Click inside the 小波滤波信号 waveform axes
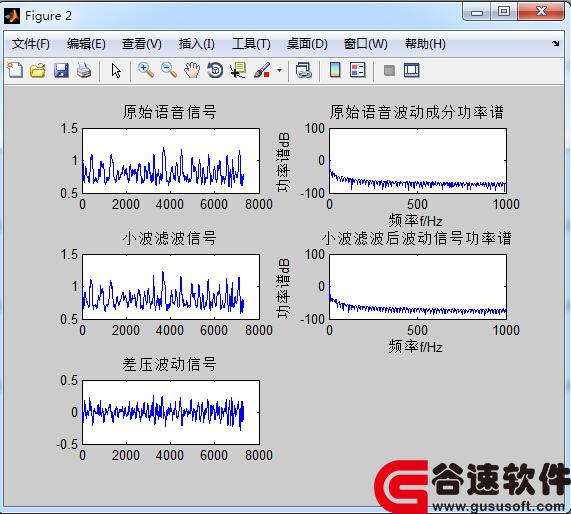Viewport: 571px width, 514px height. tap(171, 287)
